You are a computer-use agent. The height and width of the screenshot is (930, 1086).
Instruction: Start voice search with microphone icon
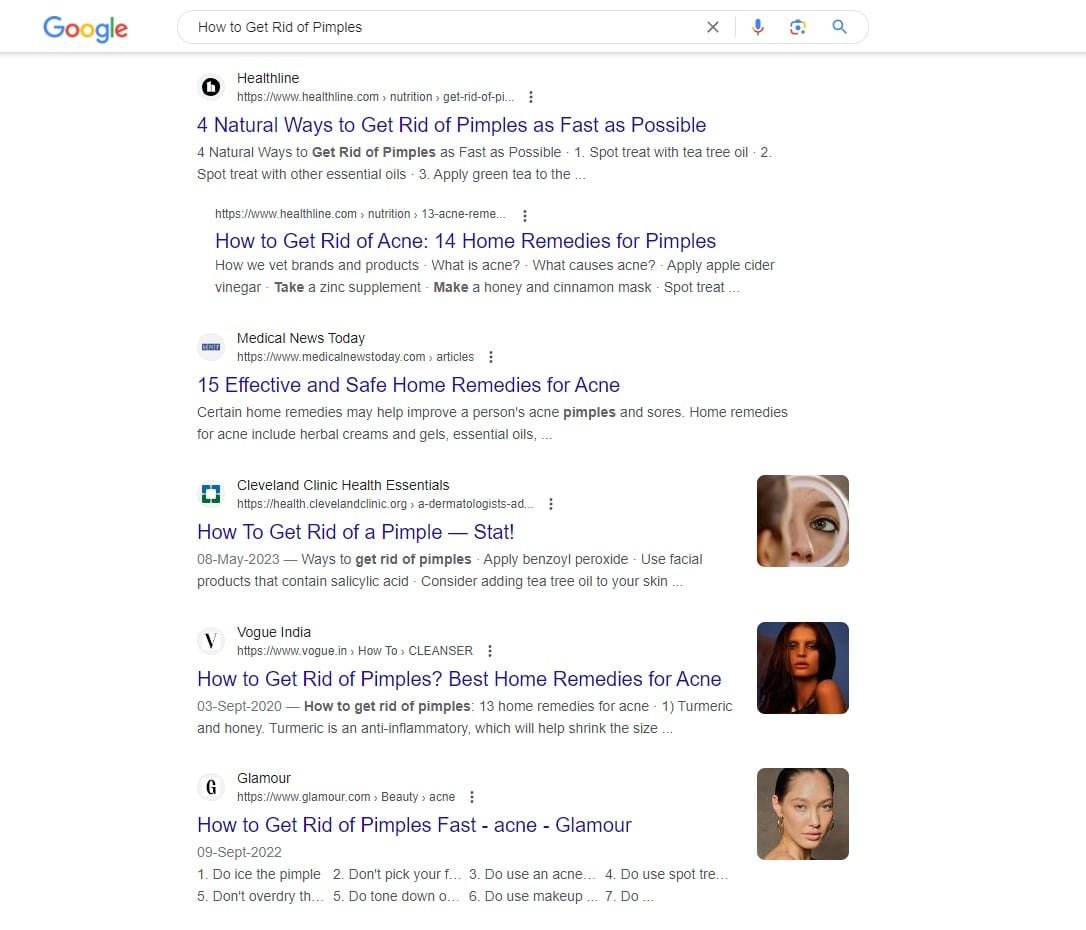click(758, 27)
